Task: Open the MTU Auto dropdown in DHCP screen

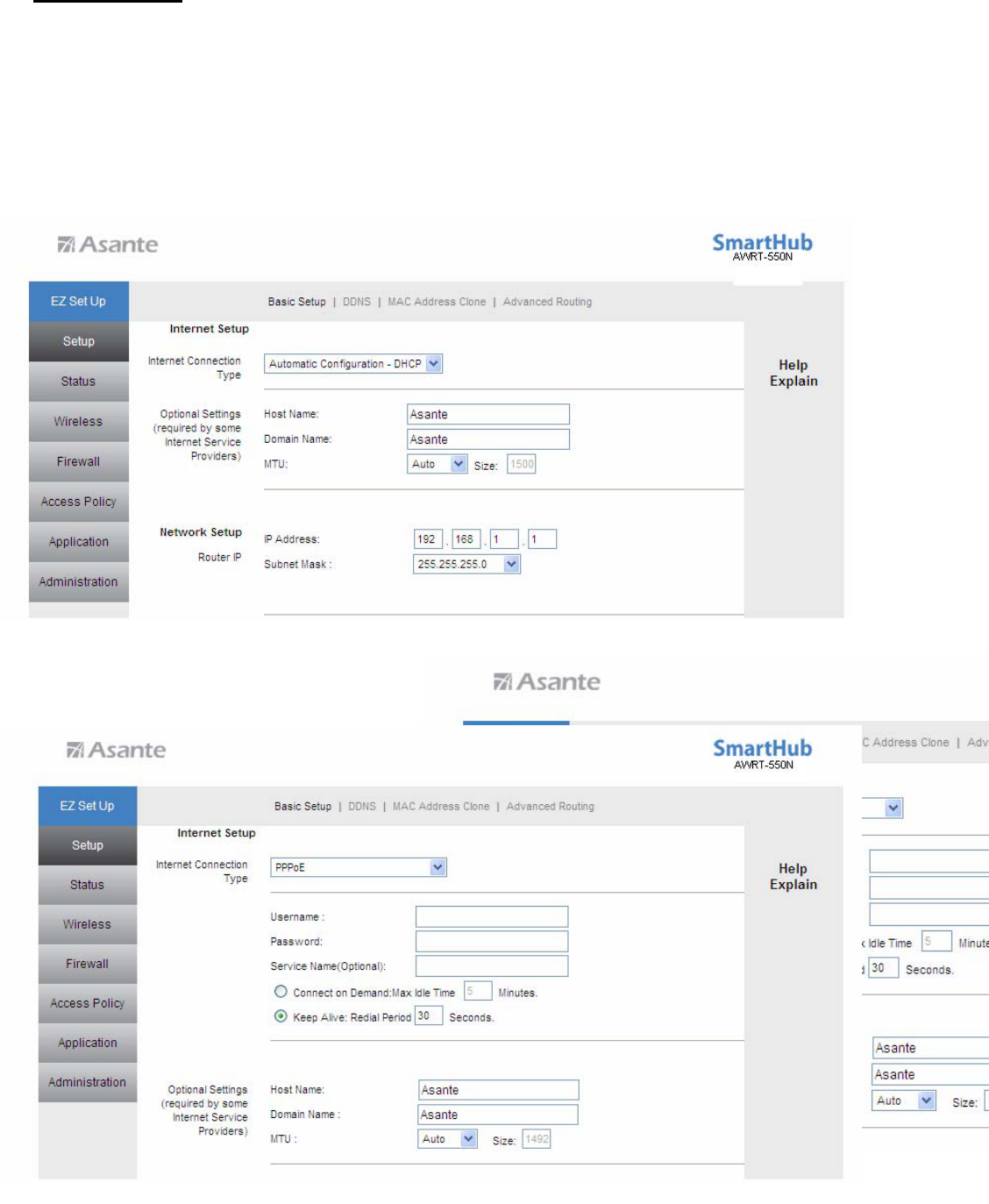Action: coord(438,464)
